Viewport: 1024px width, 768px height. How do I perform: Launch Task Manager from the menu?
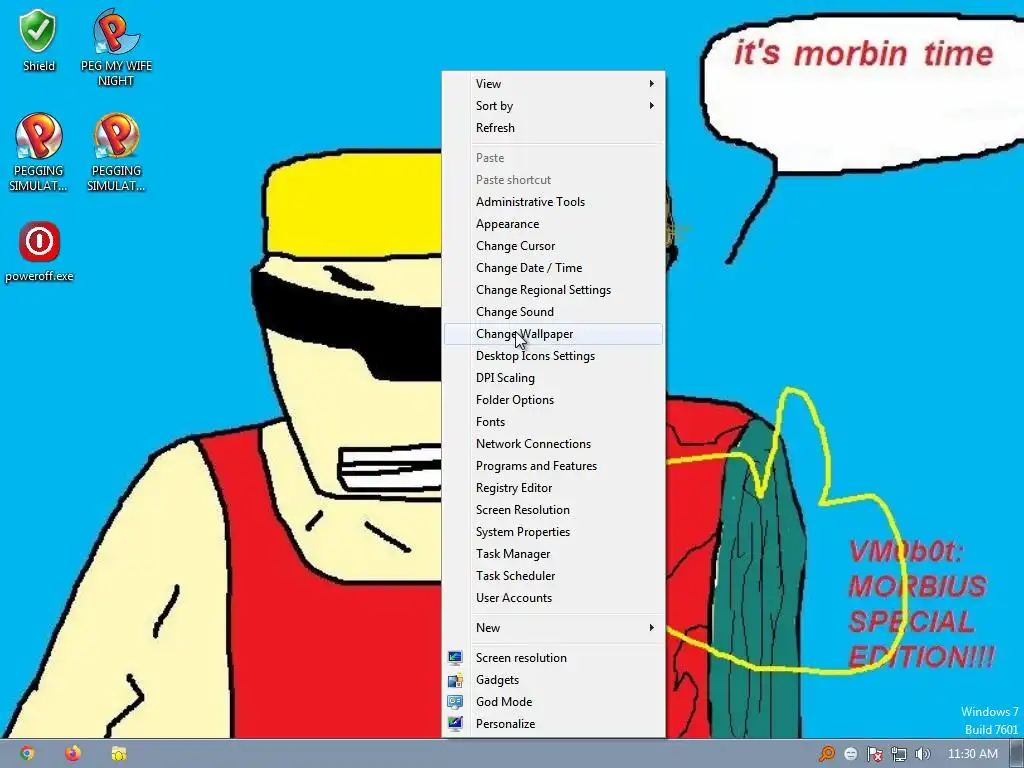[x=554, y=554]
